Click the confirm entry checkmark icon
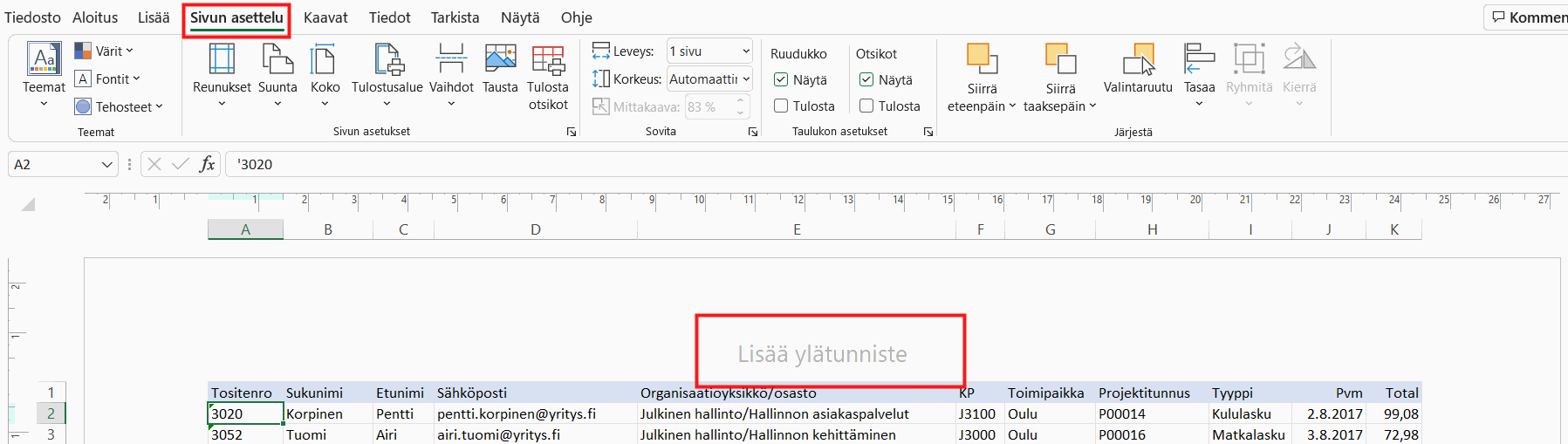The height and width of the screenshot is (444, 1568). coord(181,164)
